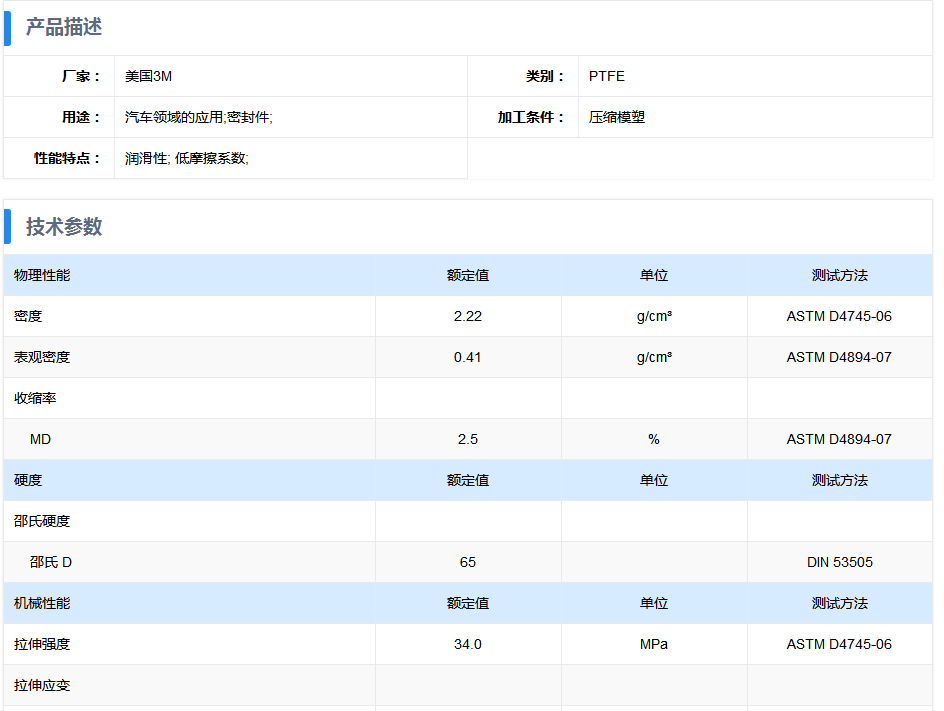Click the PTFE category value
Image resolution: width=944 pixels, height=711 pixels.
tap(606, 76)
